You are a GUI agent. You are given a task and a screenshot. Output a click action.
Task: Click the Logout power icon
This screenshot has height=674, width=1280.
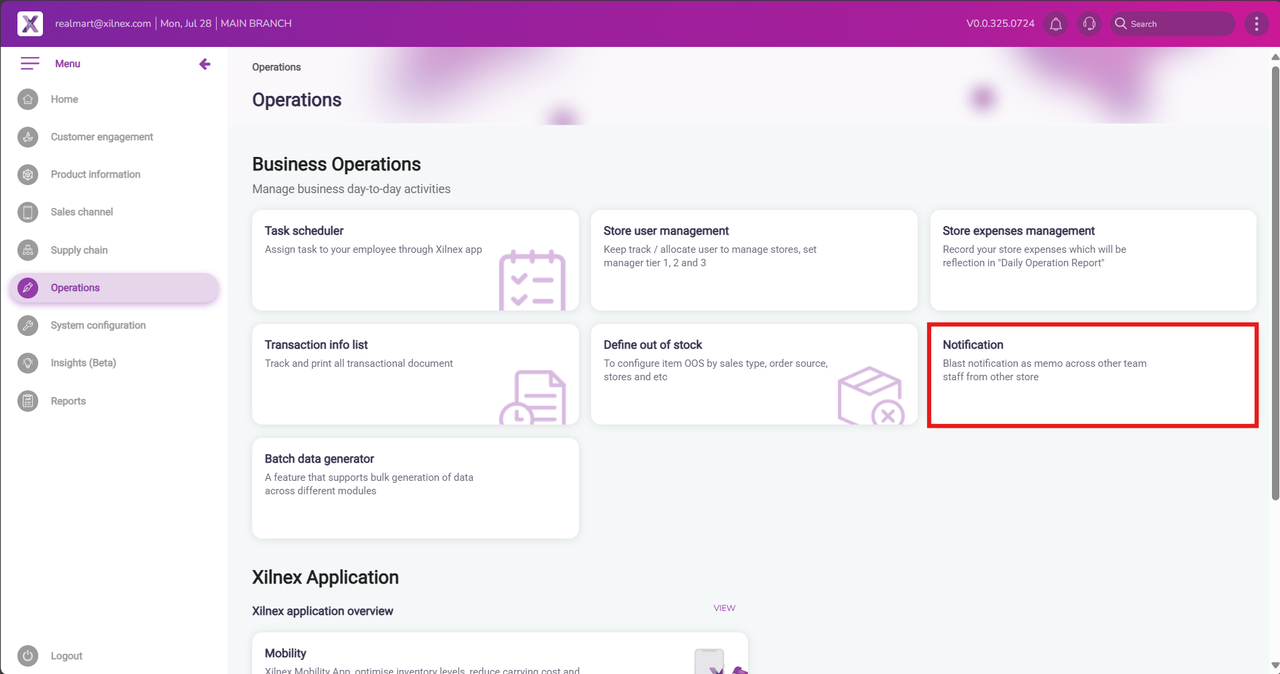[x=28, y=656]
